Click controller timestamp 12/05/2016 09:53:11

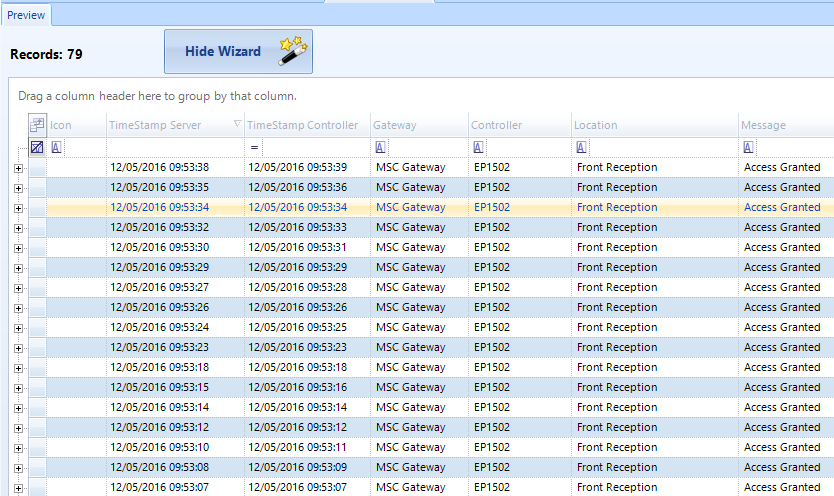pos(297,448)
